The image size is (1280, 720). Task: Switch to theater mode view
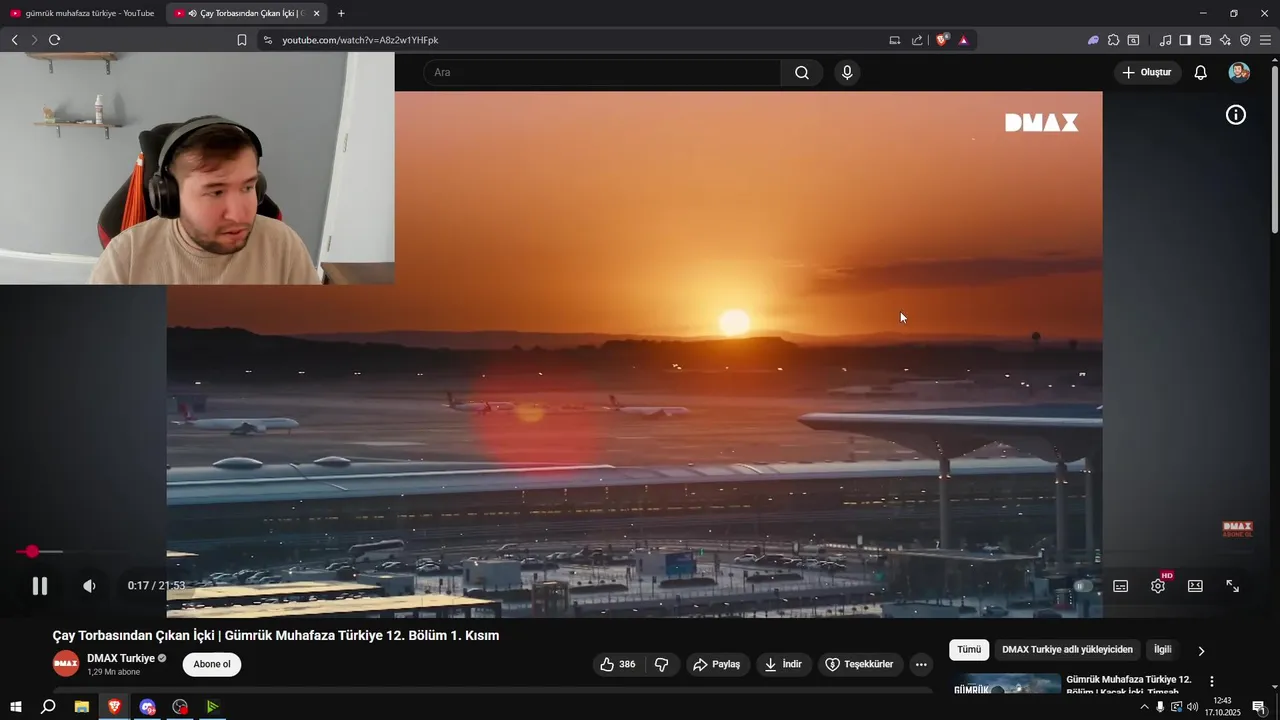click(x=1195, y=586)
